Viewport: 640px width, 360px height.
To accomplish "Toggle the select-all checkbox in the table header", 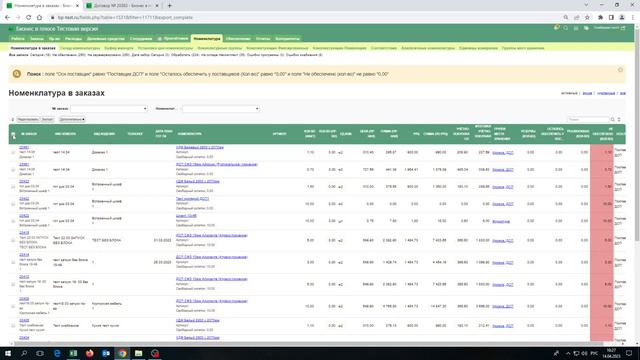I will point(13,134).
